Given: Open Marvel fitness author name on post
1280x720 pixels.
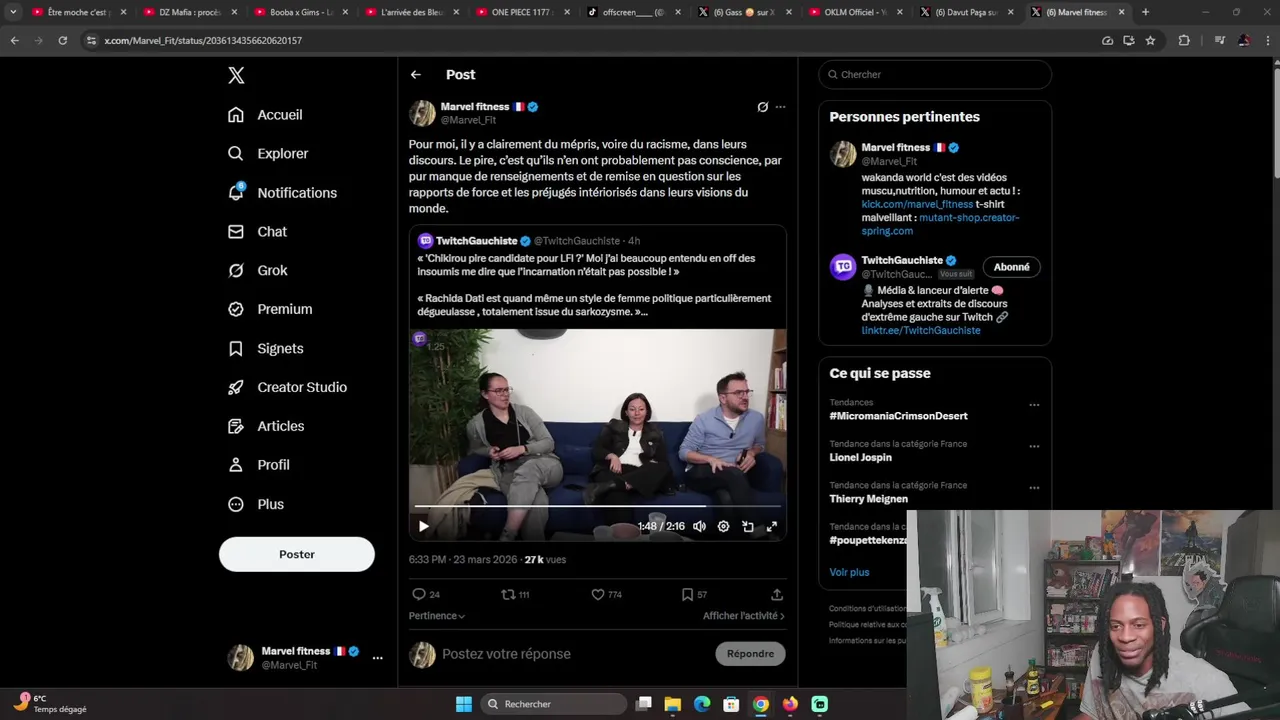Looking at the screenshot, I should coord(475,107).
